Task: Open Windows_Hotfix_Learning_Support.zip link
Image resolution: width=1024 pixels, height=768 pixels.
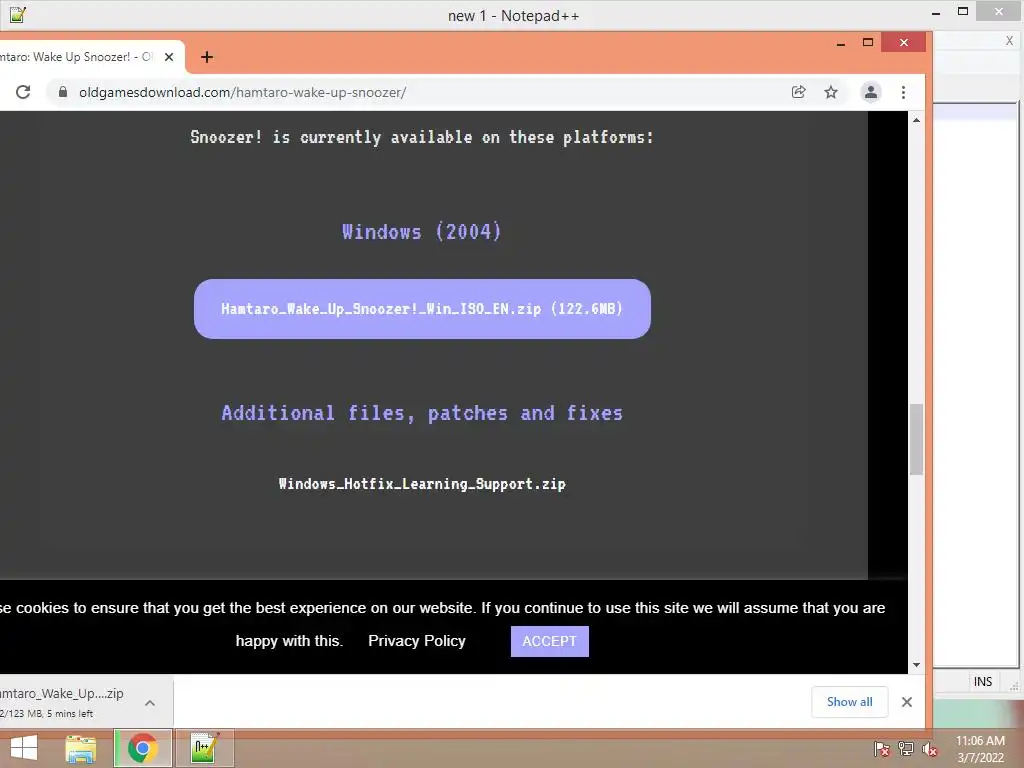Action: point(422,484)
